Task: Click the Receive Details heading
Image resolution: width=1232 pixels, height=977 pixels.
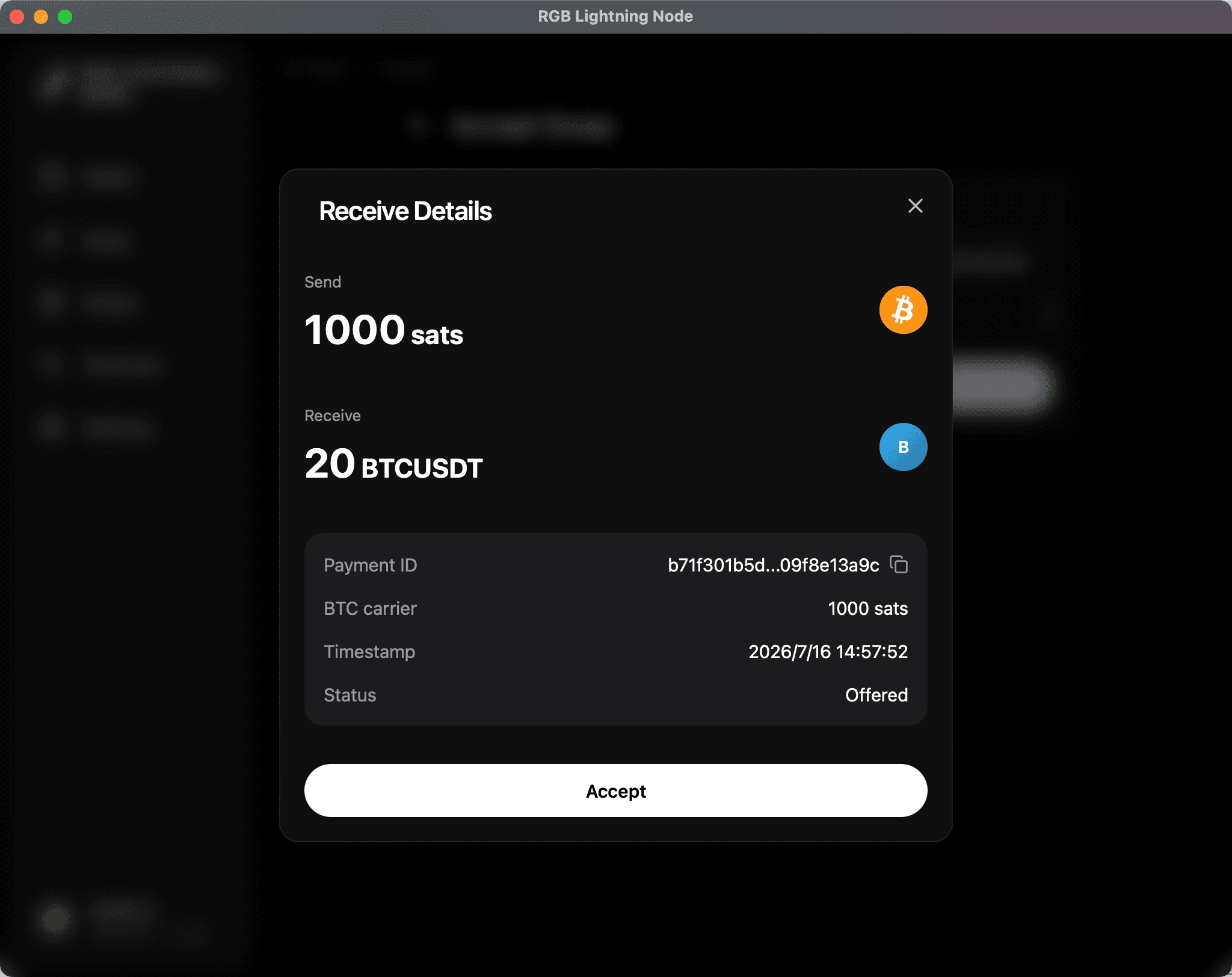Action: point(405,211)
